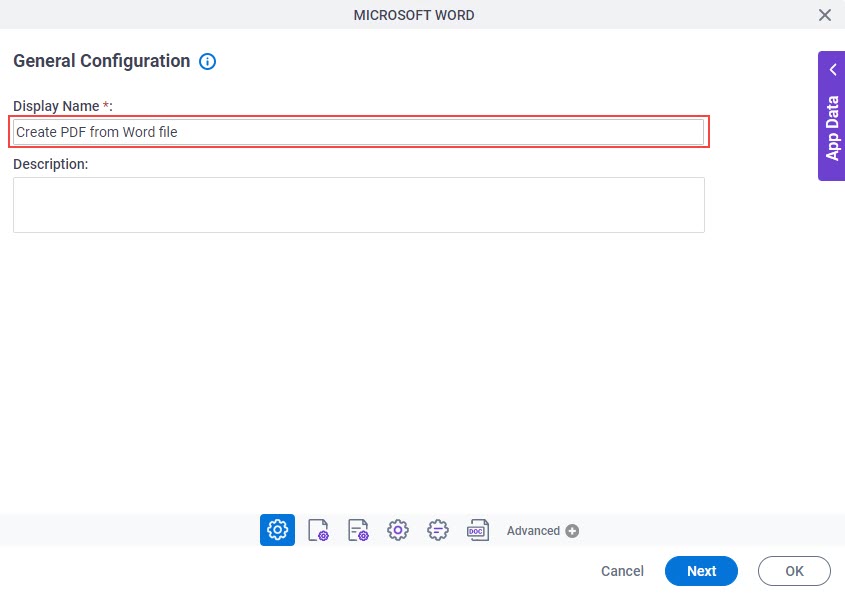Expand the Advanced plus icon
The width and height of the screenshot is (845, 595).
click(572, 531)
